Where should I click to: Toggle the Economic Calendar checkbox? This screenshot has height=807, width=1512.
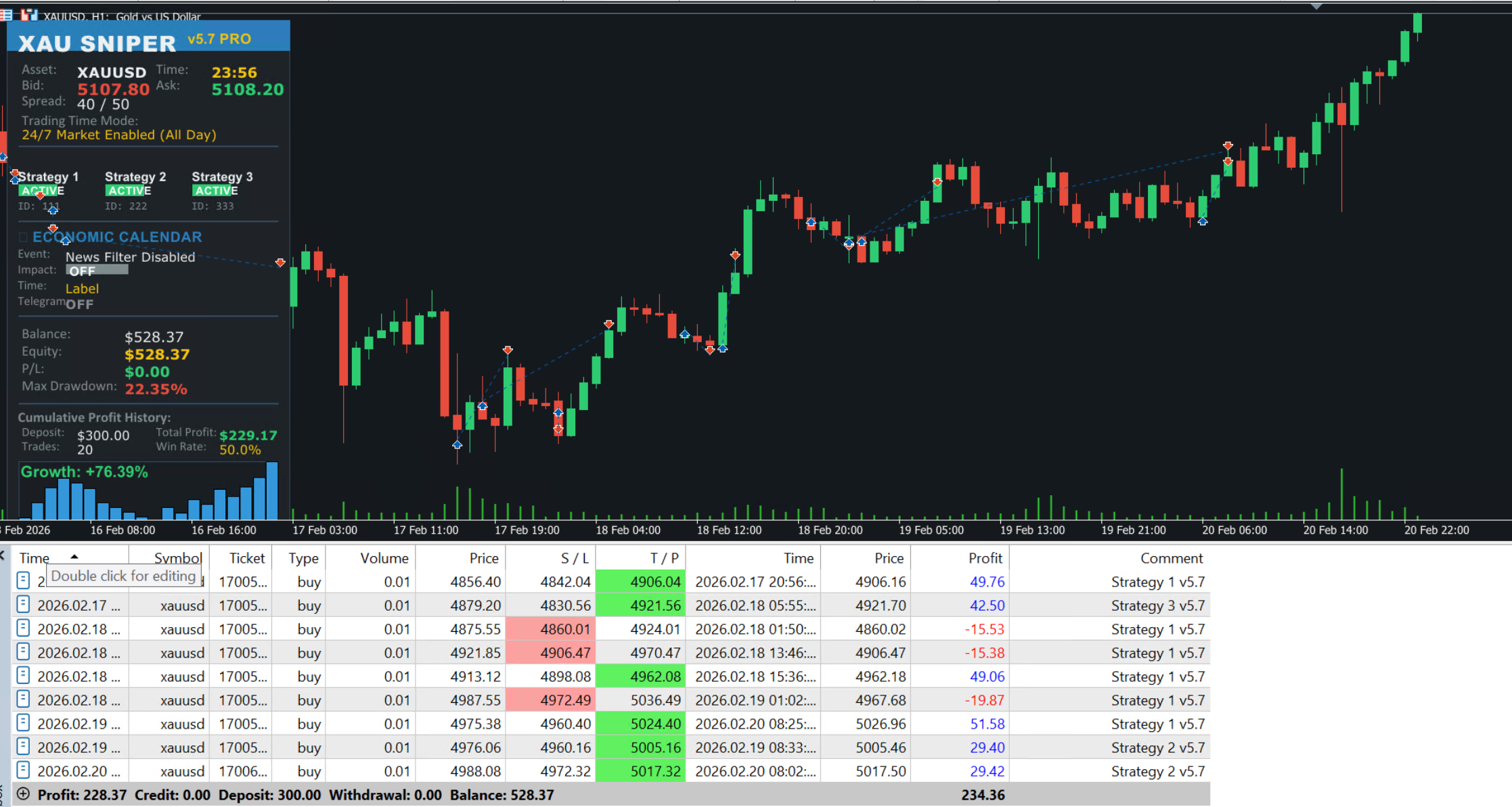[x=23, y=237]
